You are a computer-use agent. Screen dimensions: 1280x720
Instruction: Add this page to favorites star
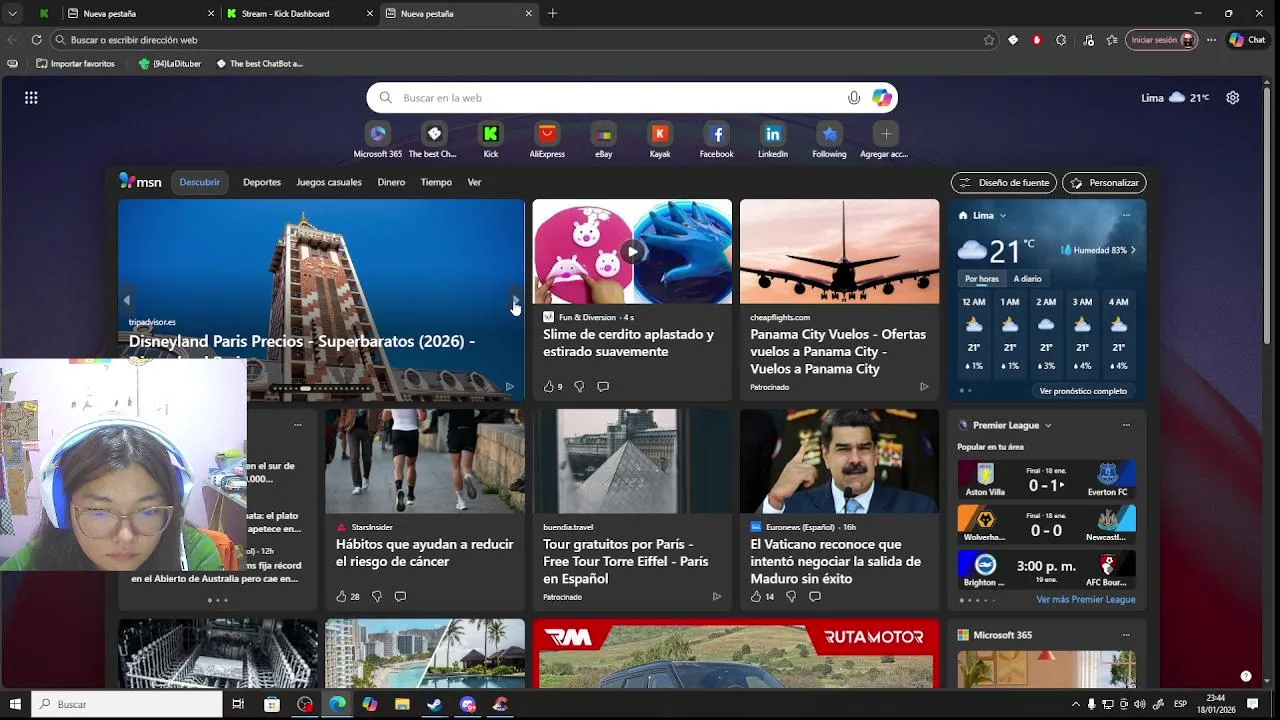pos(989,40)
